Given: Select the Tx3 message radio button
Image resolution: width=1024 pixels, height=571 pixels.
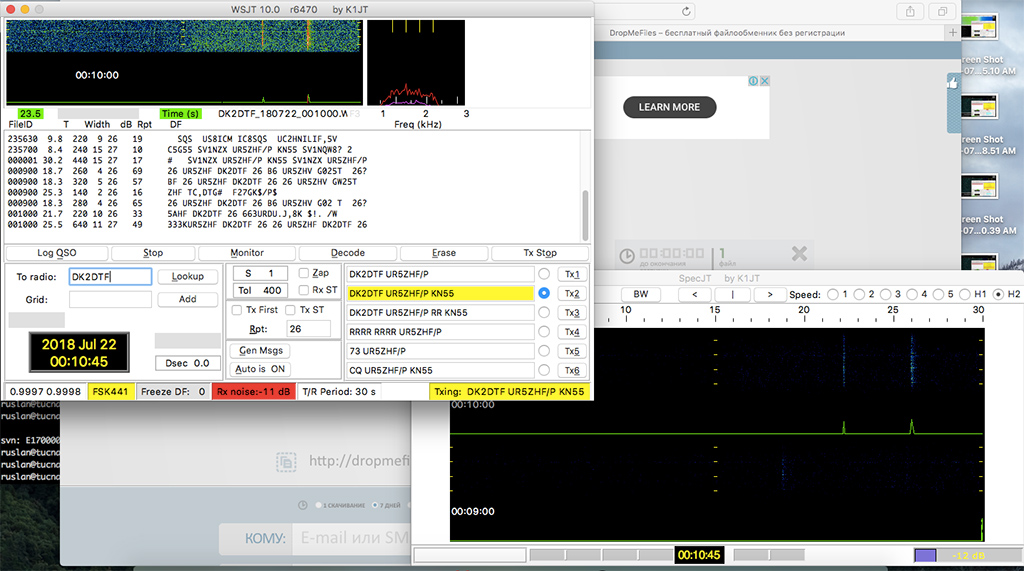Looking at the screenshot, I should tap(544, 312).
